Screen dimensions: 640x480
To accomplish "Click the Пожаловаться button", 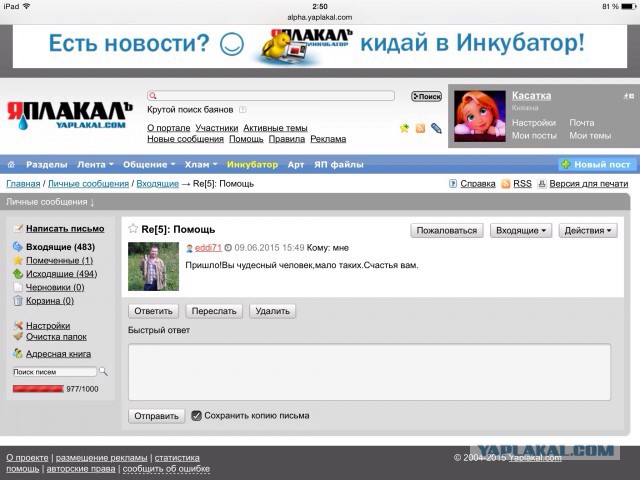I will (447, 231).
